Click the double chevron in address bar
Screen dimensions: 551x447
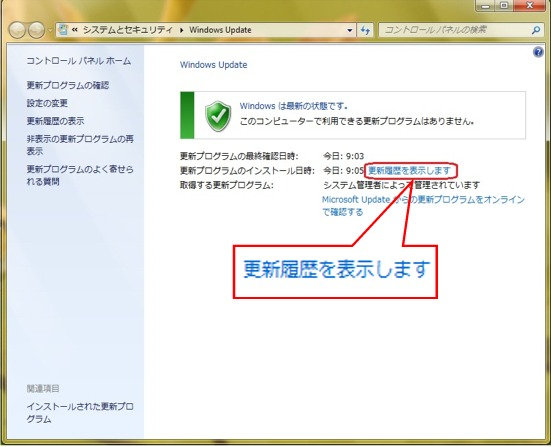tap(74, 30)
